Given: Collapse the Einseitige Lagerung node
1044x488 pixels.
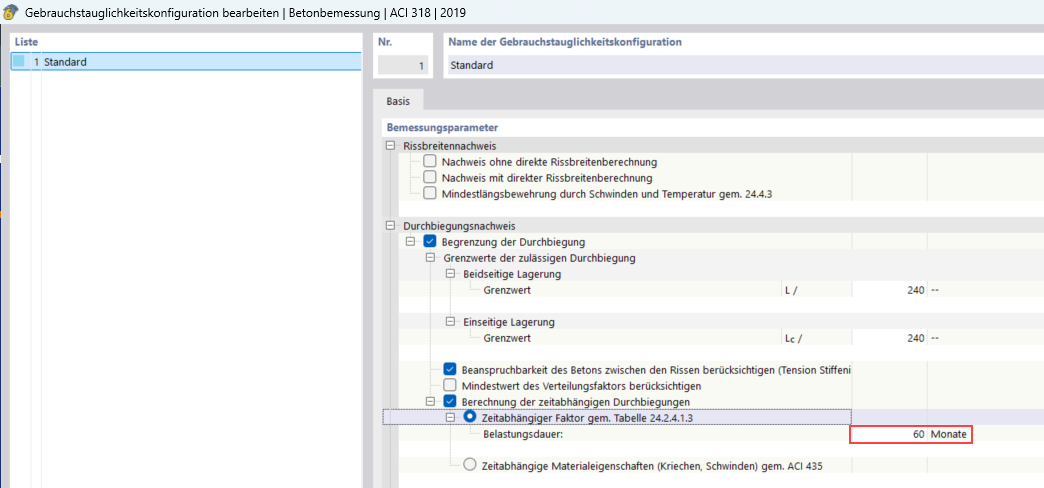Looking at the screenshot, I should 450,322.
